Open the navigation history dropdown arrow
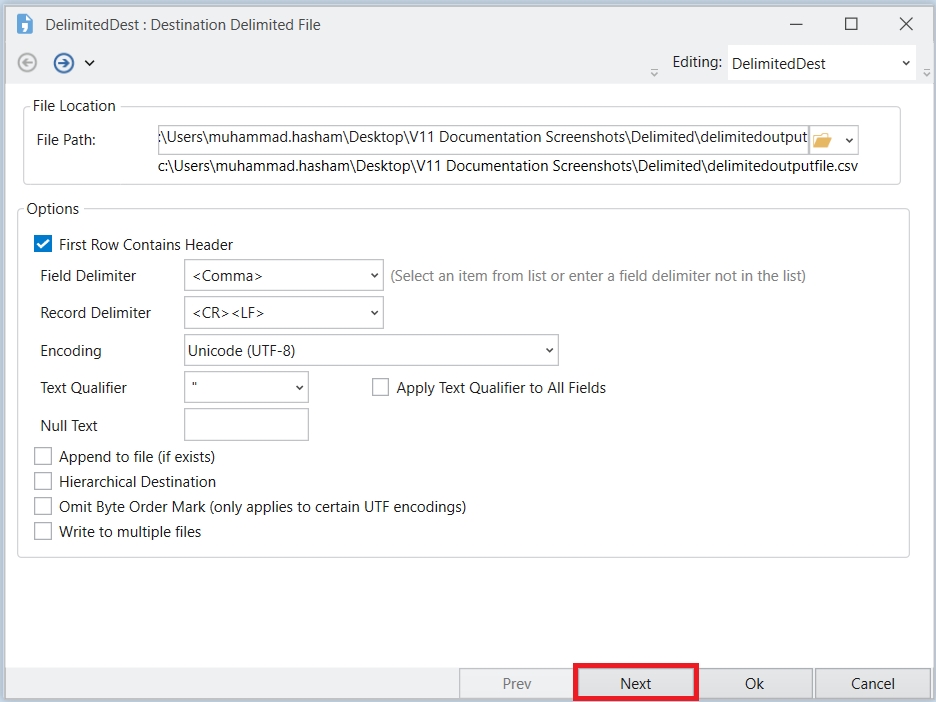 (x=89, y=63)
